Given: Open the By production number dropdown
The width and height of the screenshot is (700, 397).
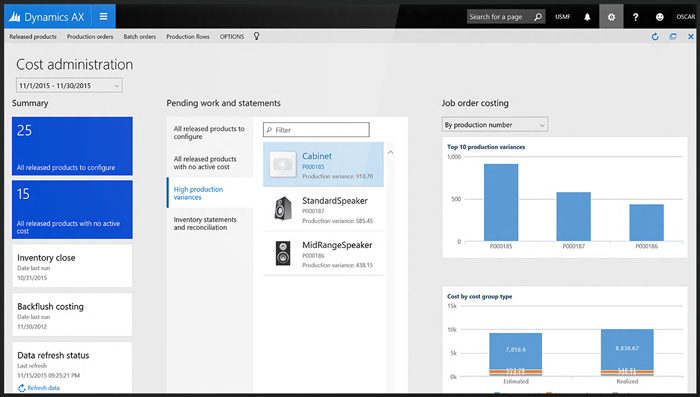Looking at the screenshot, I should pyautogui.click(x=495, y=125).
